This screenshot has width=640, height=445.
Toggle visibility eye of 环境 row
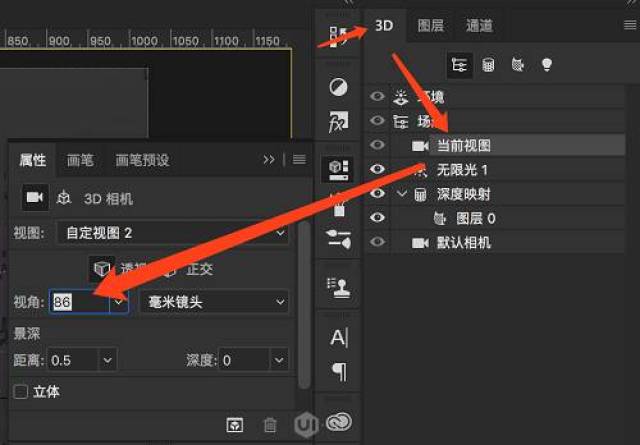pos(377,96)
